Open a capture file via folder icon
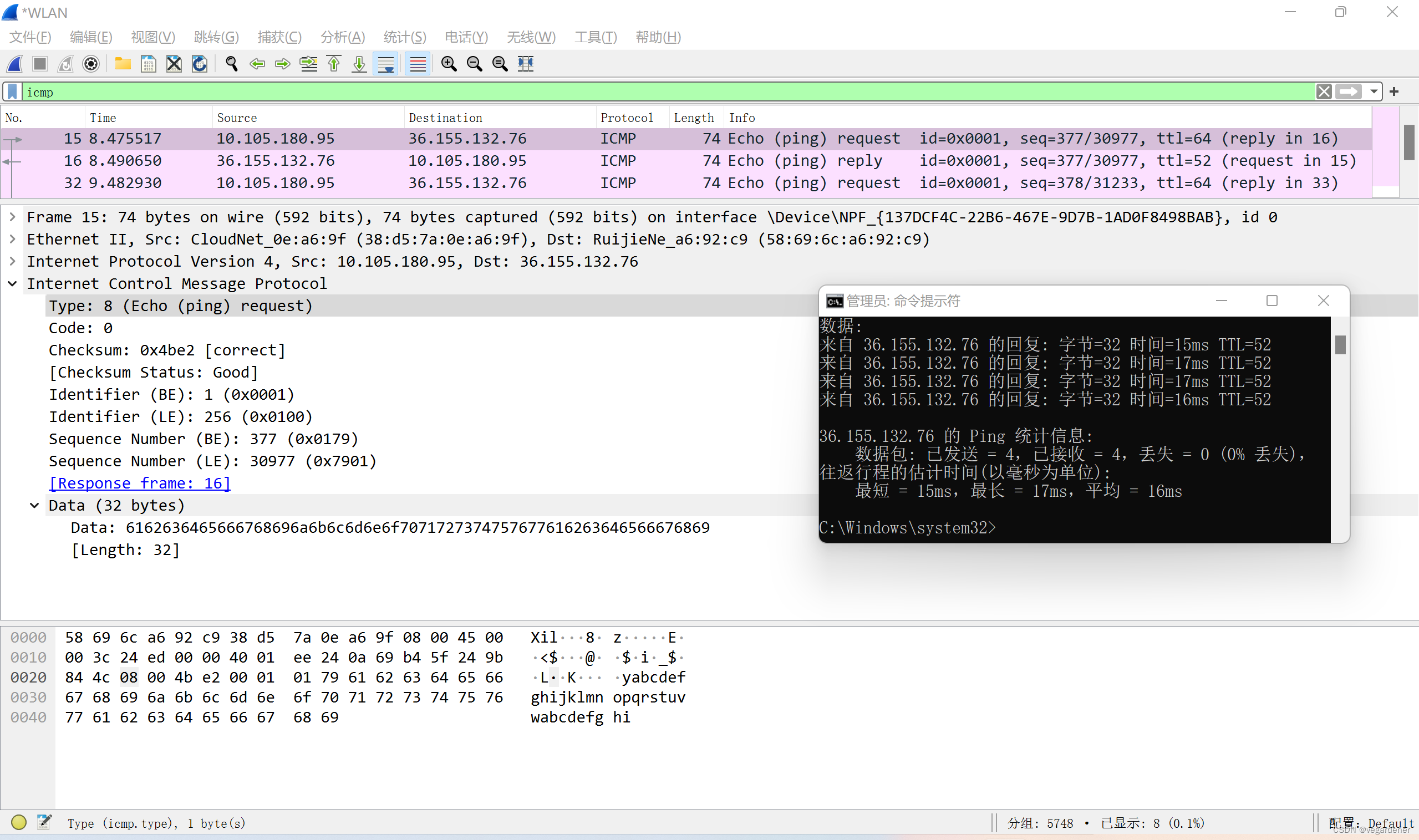Image resolution: width=1419 pixels, height=840 pixels. tap(122, 64)
